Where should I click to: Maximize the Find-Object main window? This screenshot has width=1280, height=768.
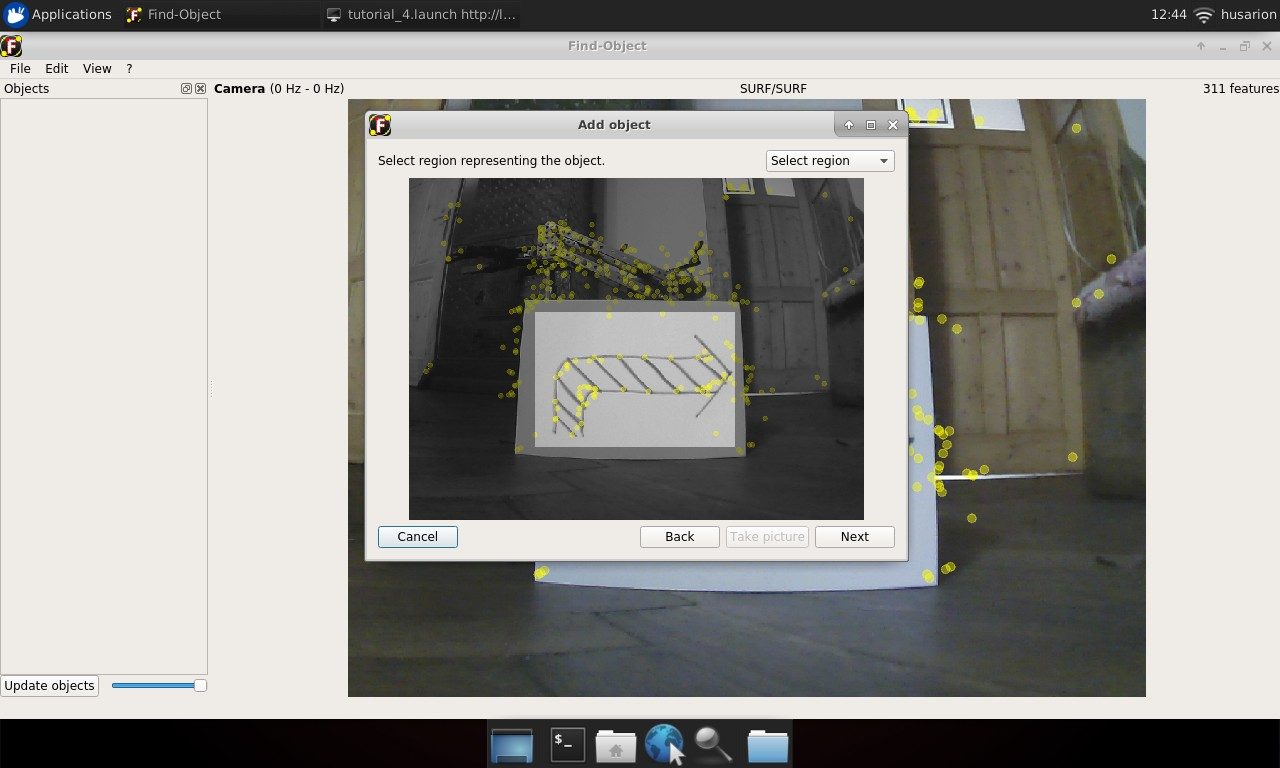pyautogui.click(x=1245, y=46)
